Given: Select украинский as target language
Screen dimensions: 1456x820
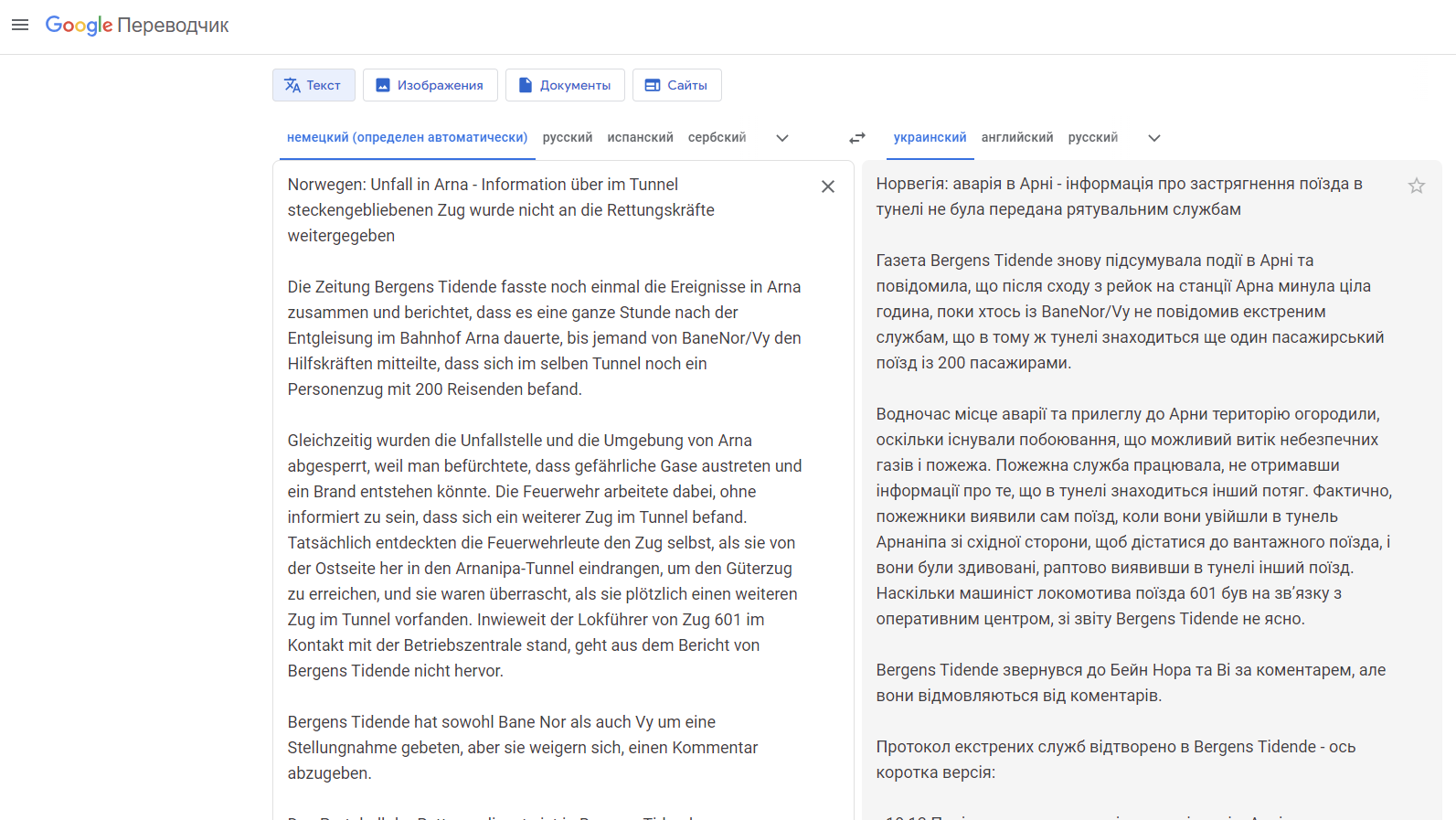Looking at the screenshot, I should pyautogui.click(x=930, y=138).
